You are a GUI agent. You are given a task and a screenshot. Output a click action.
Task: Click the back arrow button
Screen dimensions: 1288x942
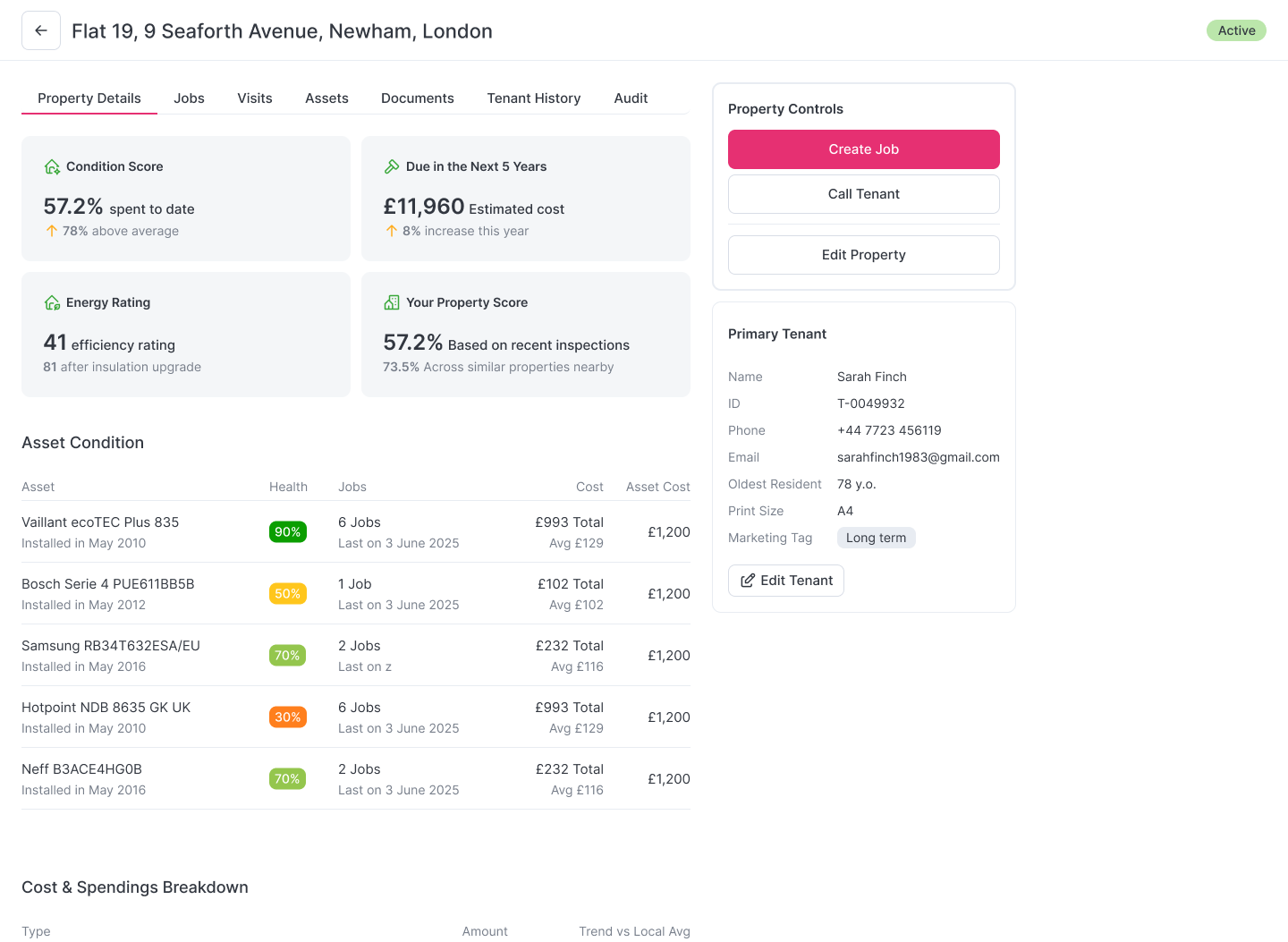(41, 30)
